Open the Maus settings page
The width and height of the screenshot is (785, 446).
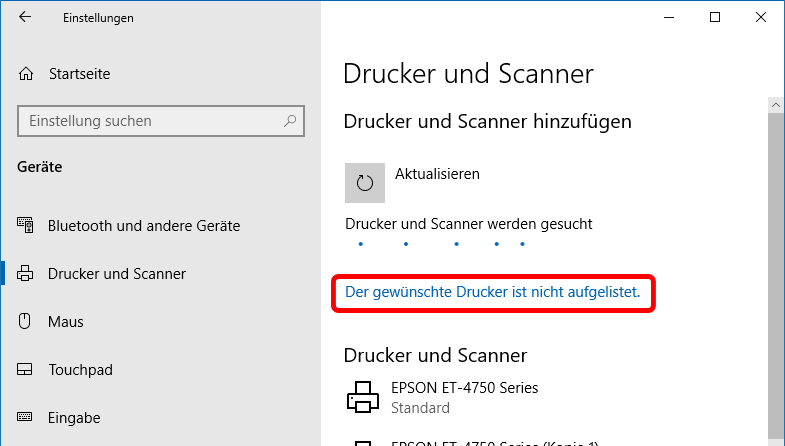coord(66,322)
